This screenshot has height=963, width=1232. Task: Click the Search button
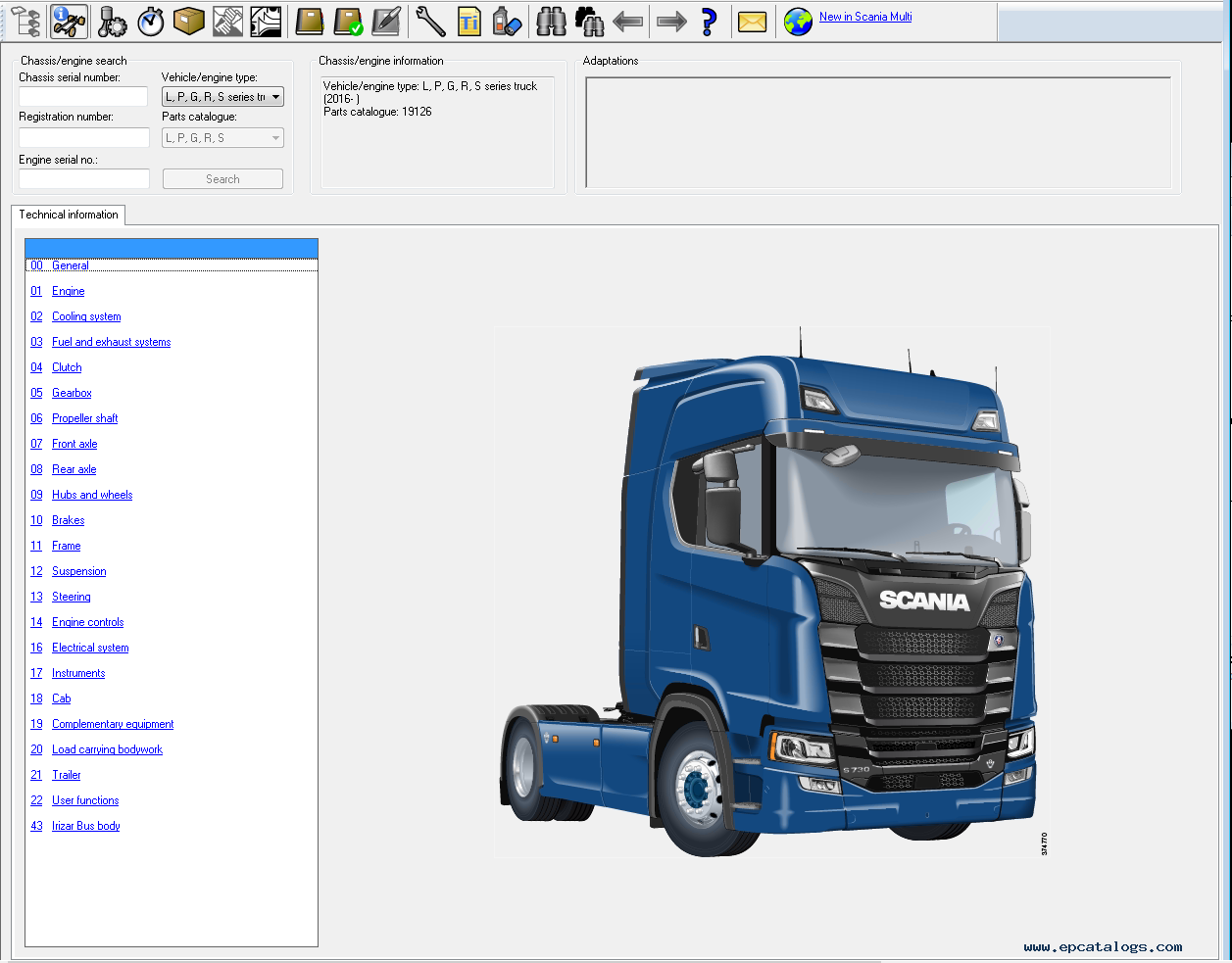coord(222,179)
